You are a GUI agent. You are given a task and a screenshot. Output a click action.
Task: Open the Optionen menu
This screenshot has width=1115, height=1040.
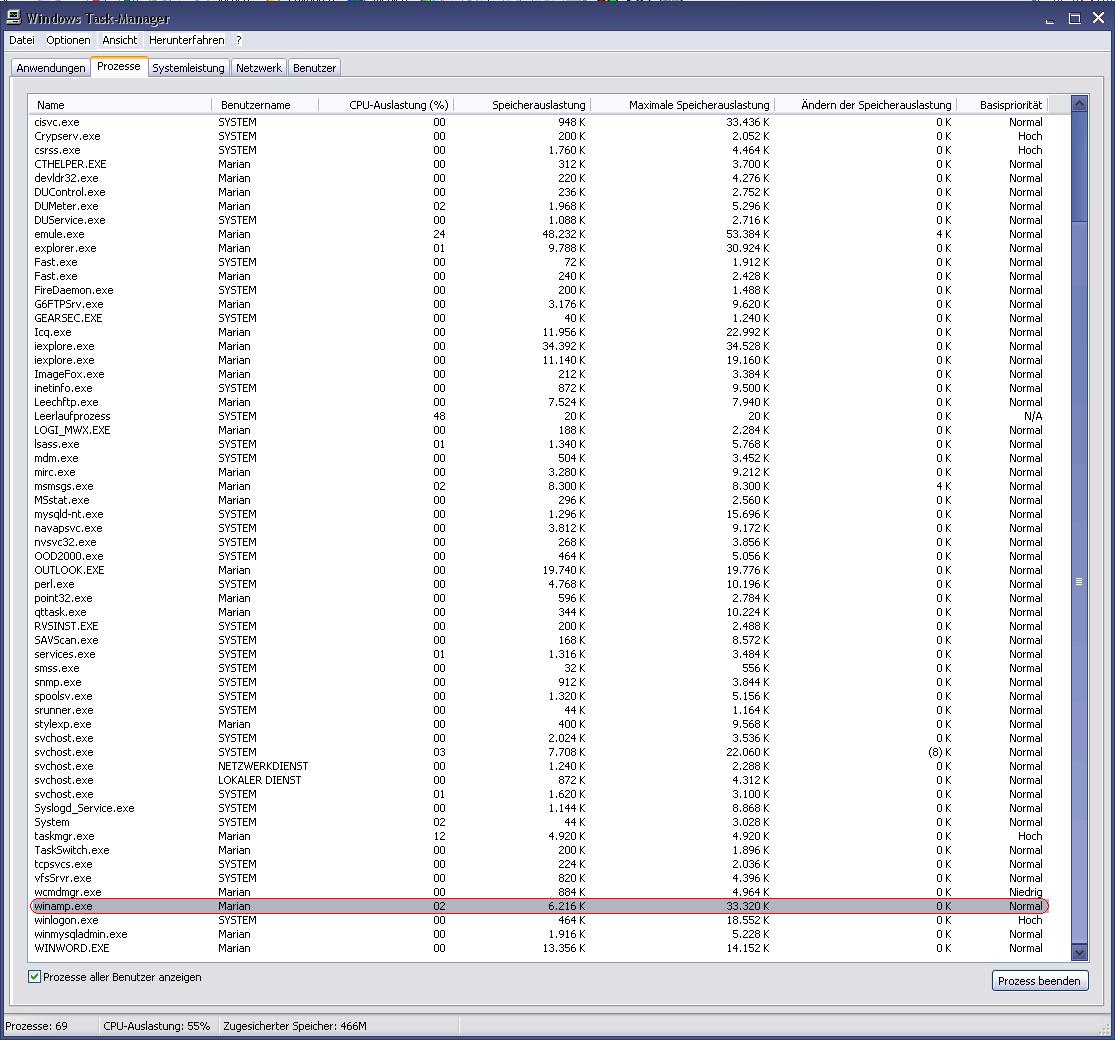(68, 40)
